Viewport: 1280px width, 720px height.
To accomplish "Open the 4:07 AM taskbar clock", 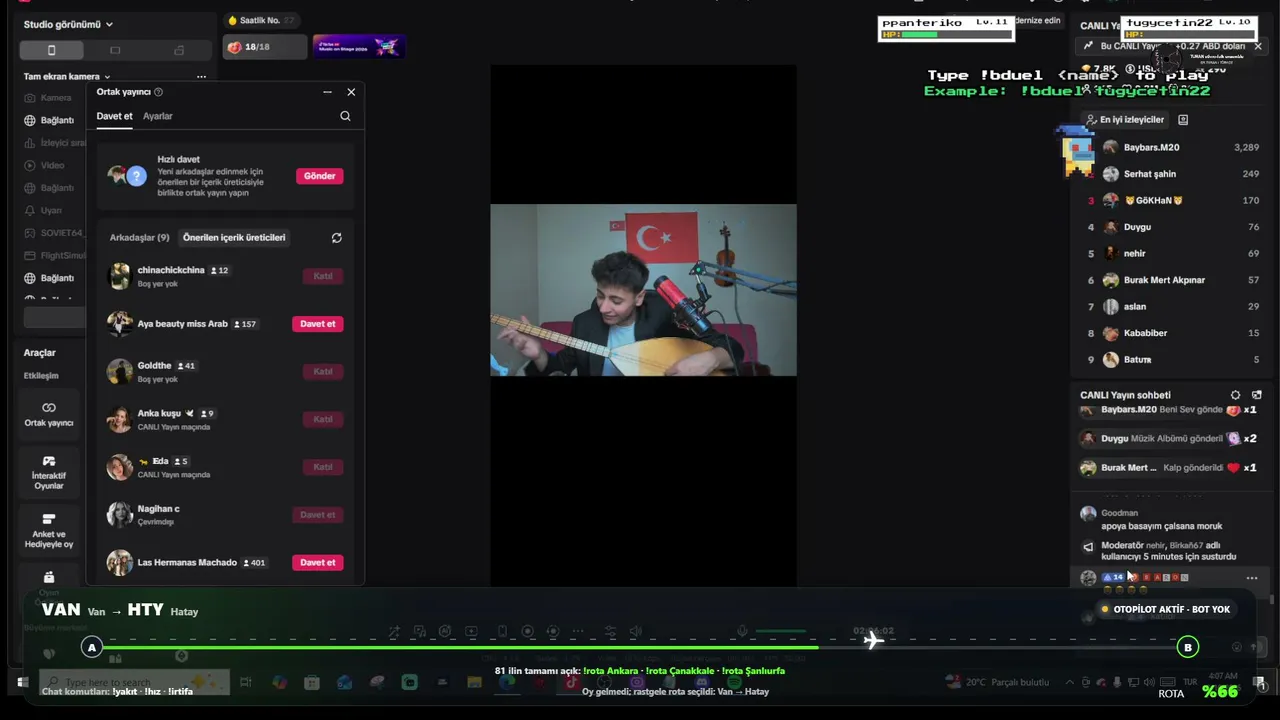I will pos(1223,678).
